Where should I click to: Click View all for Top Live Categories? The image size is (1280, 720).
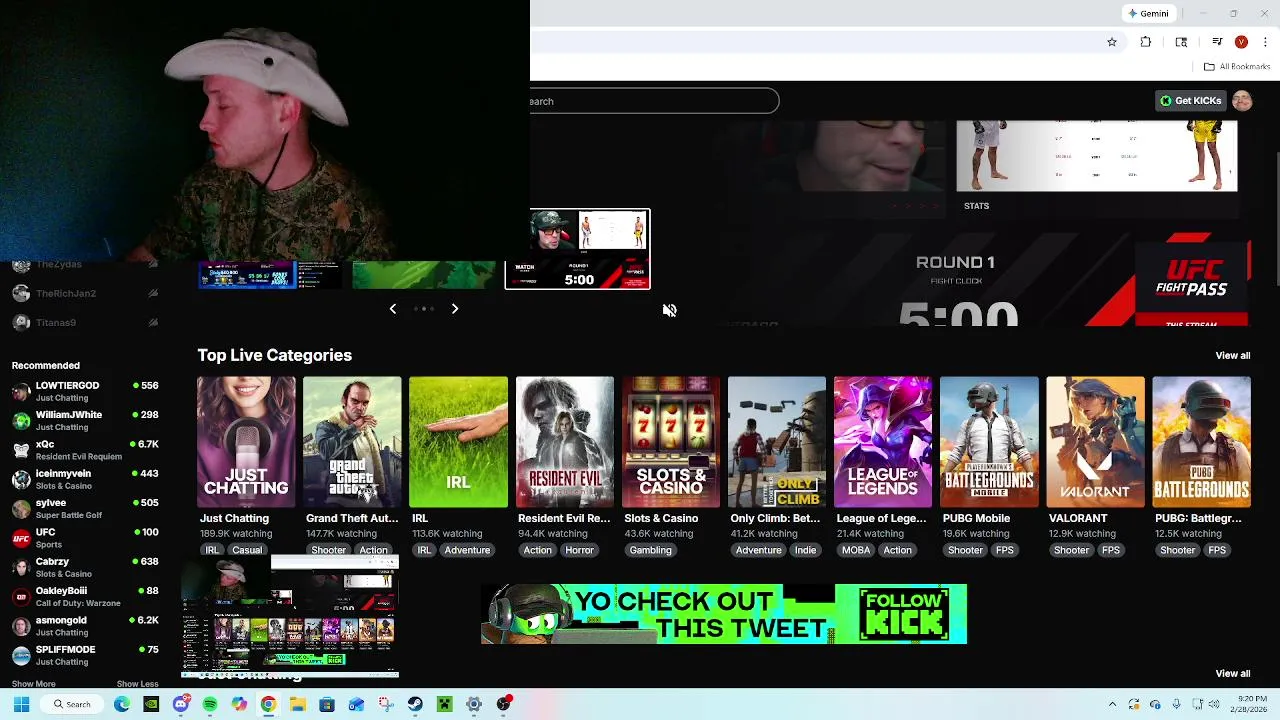(x=1232, y=356)
